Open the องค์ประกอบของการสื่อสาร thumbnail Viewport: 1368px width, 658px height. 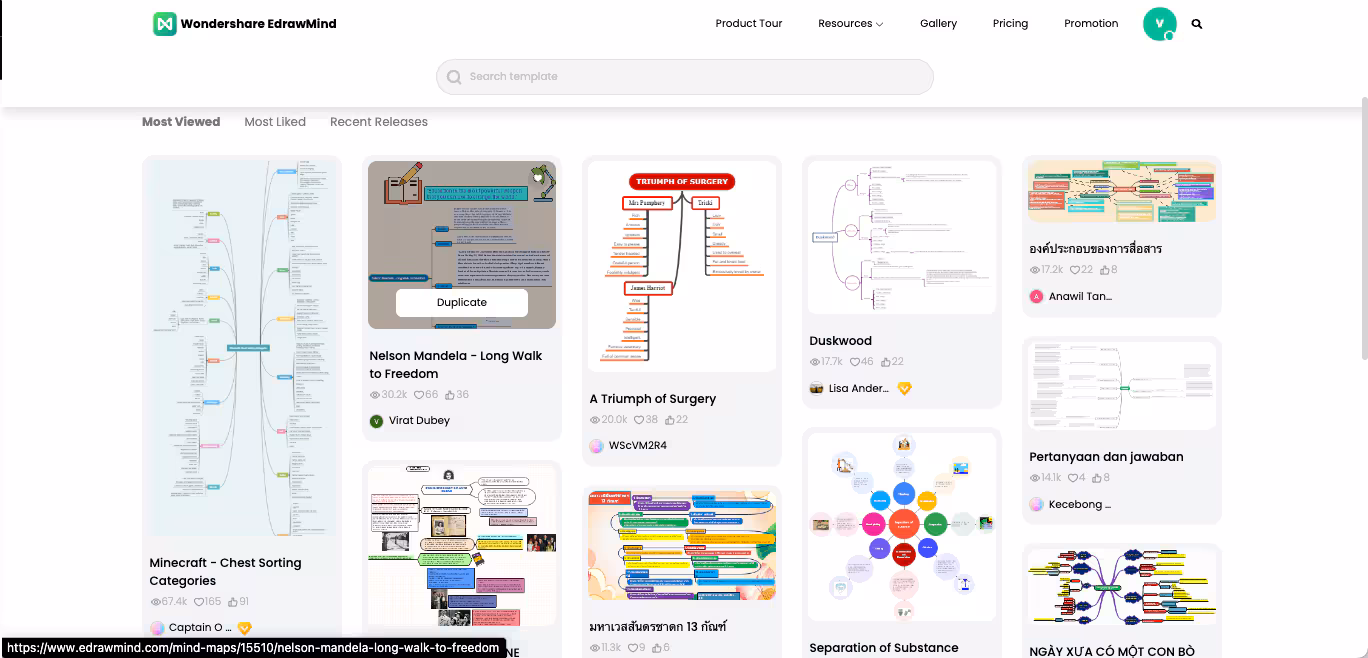pos(1122,192)
